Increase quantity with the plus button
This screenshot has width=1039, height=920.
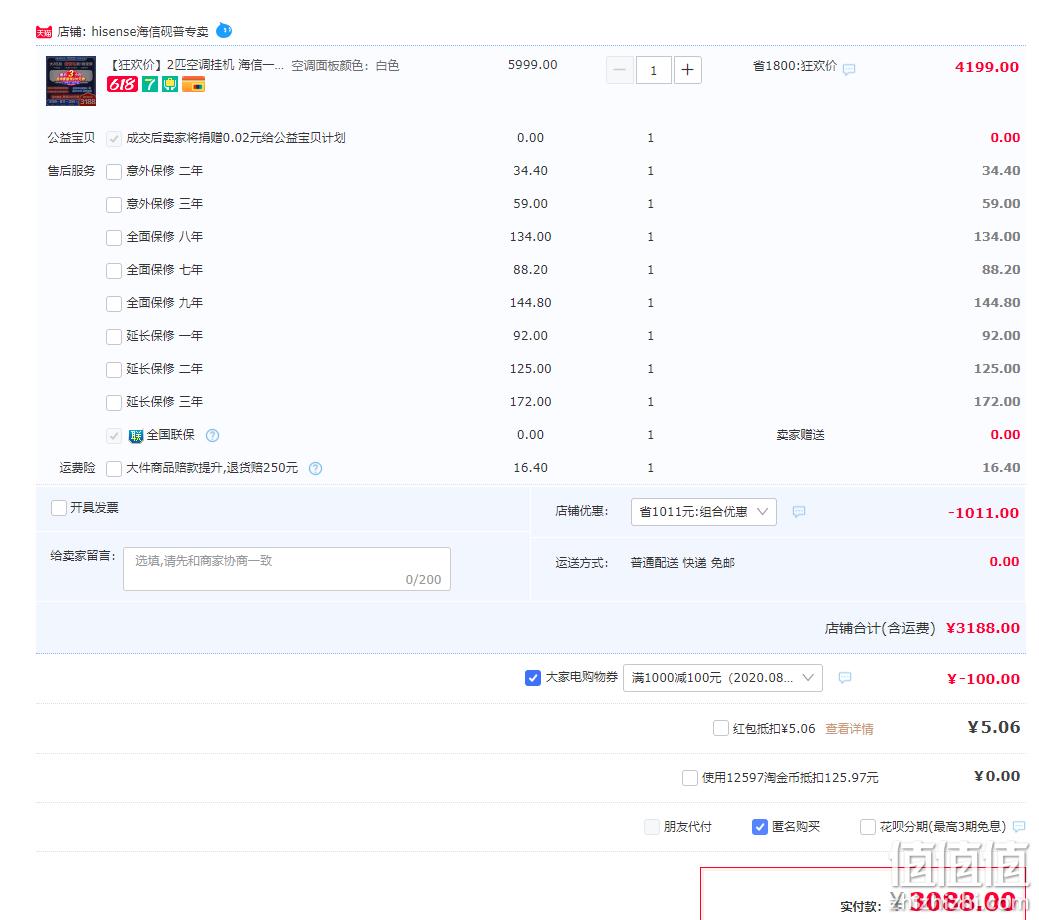[688, 70]
